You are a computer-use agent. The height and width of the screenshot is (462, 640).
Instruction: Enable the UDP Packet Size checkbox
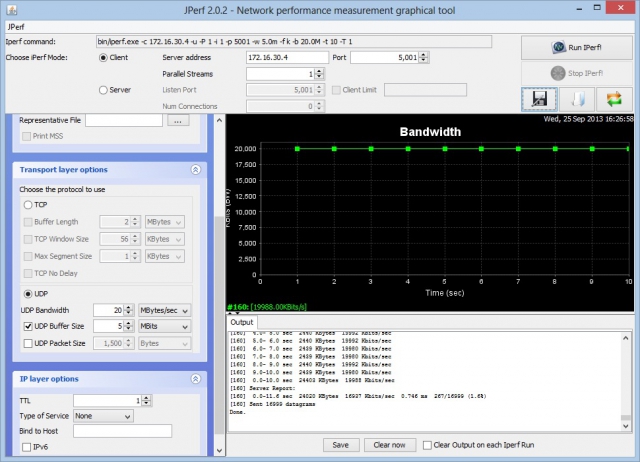click(x=28, y=344)
